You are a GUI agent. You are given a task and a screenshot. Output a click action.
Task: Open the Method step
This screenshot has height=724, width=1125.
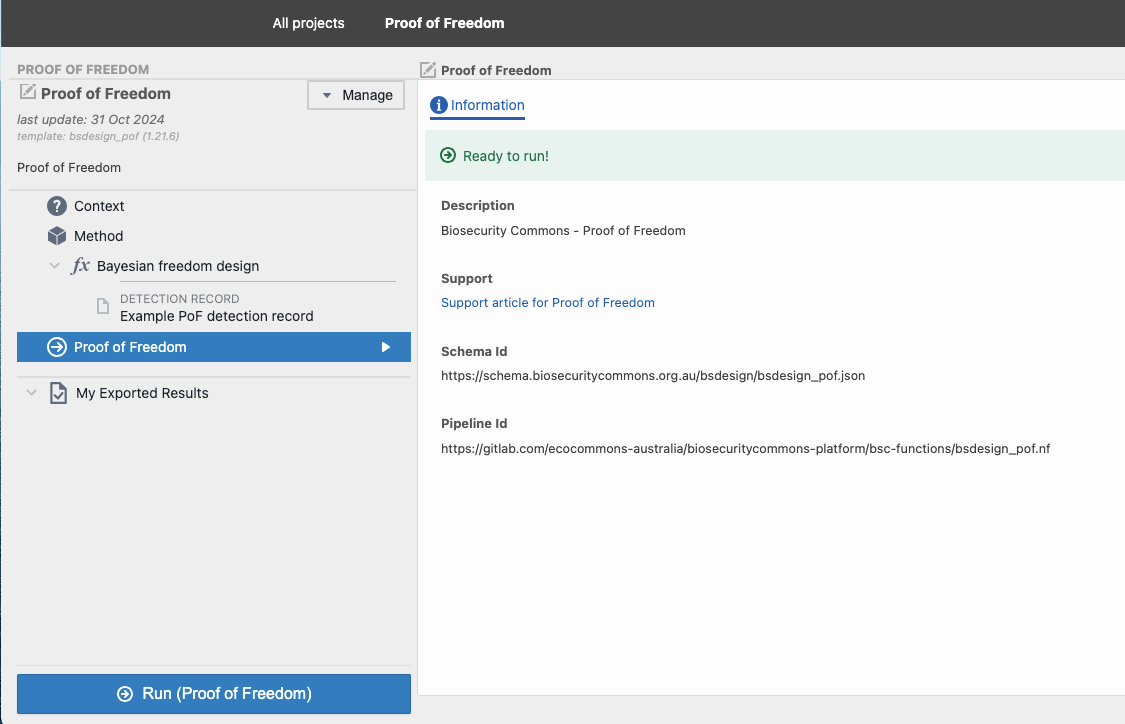coord(98,236)
